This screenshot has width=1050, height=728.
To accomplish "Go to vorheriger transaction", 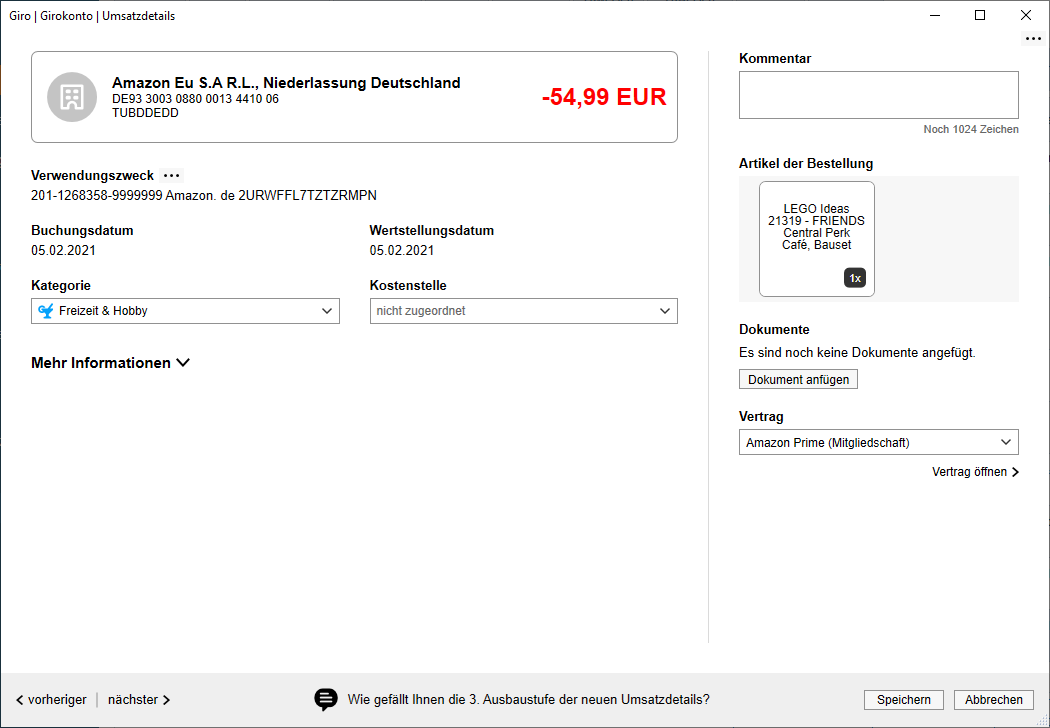I will 51,699.
